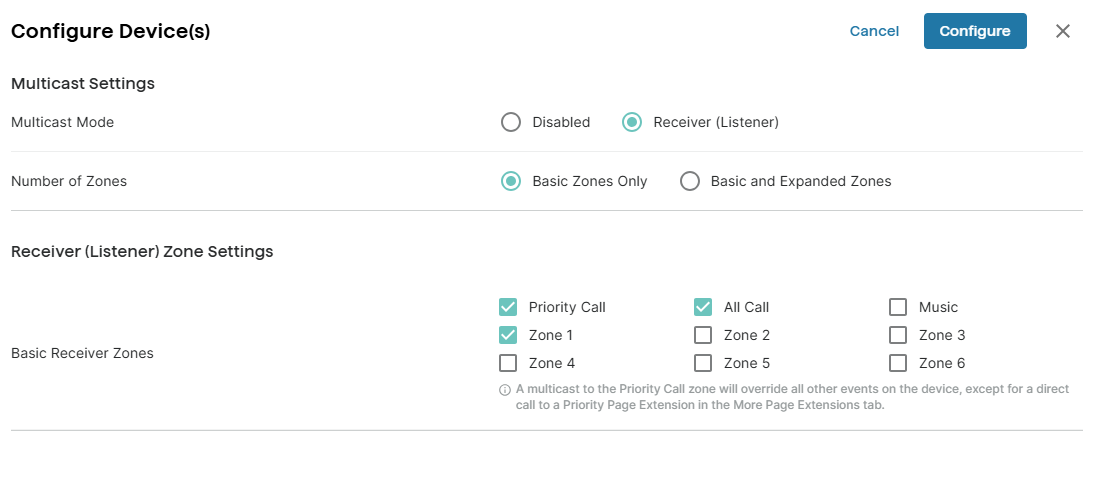The width and height of the screenshot is (1102, 493).
Task: Click the Cancel link
Action: (x=874, y=31)
